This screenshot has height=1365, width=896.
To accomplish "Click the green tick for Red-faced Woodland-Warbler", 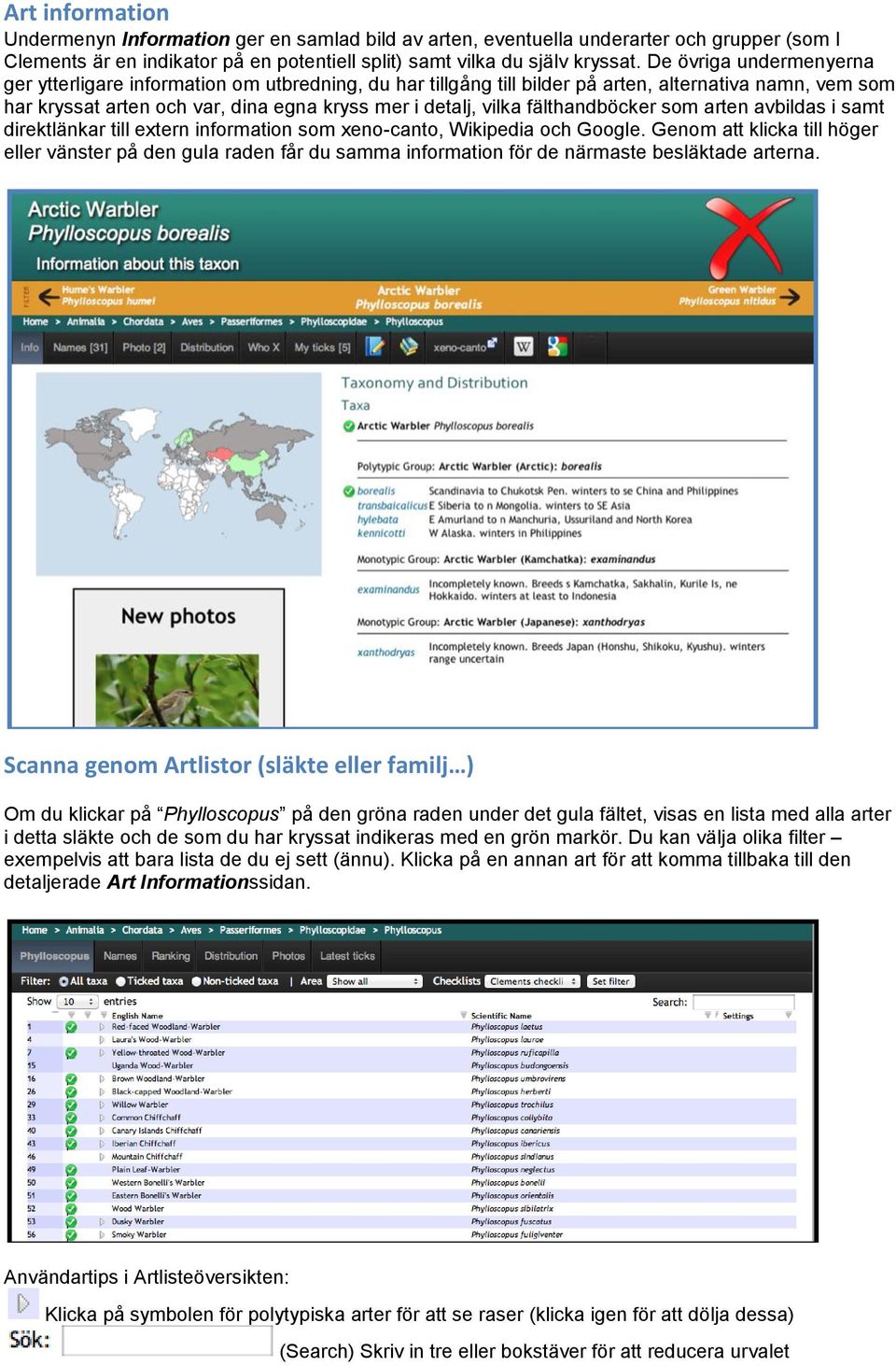I will (x=71, y=1027).
